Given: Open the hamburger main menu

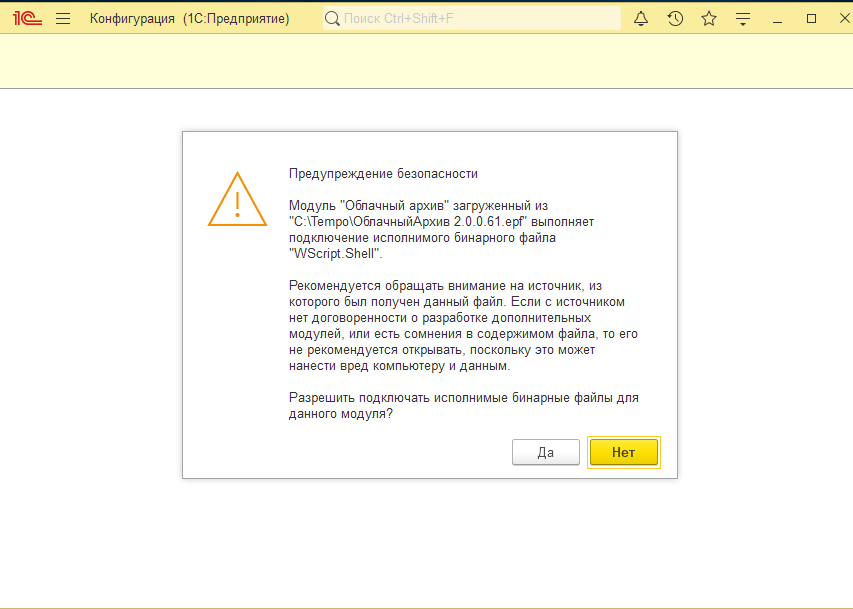Looking at the screenshot, I should 63,19.
